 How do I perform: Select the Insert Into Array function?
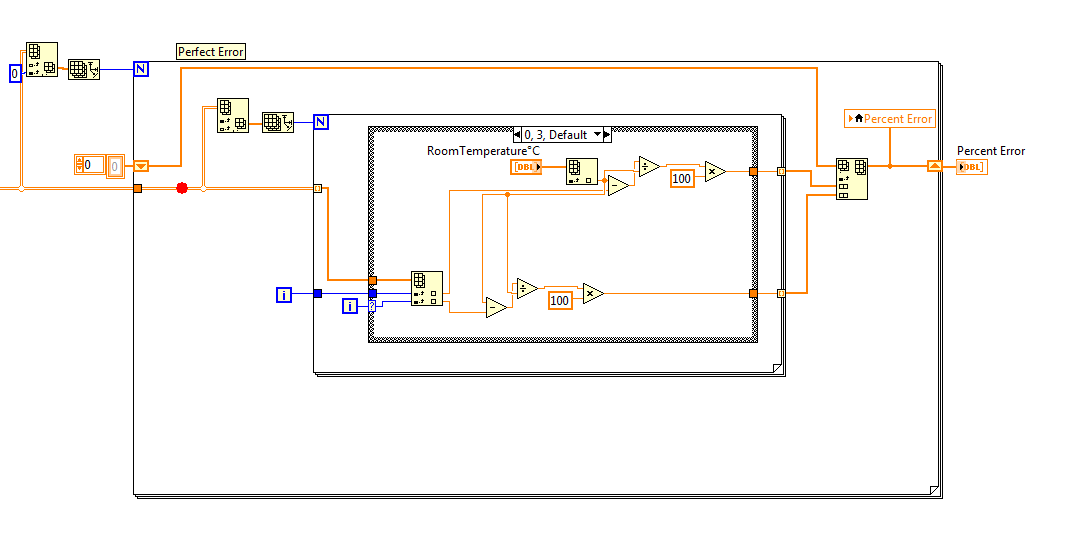[852, 179]
